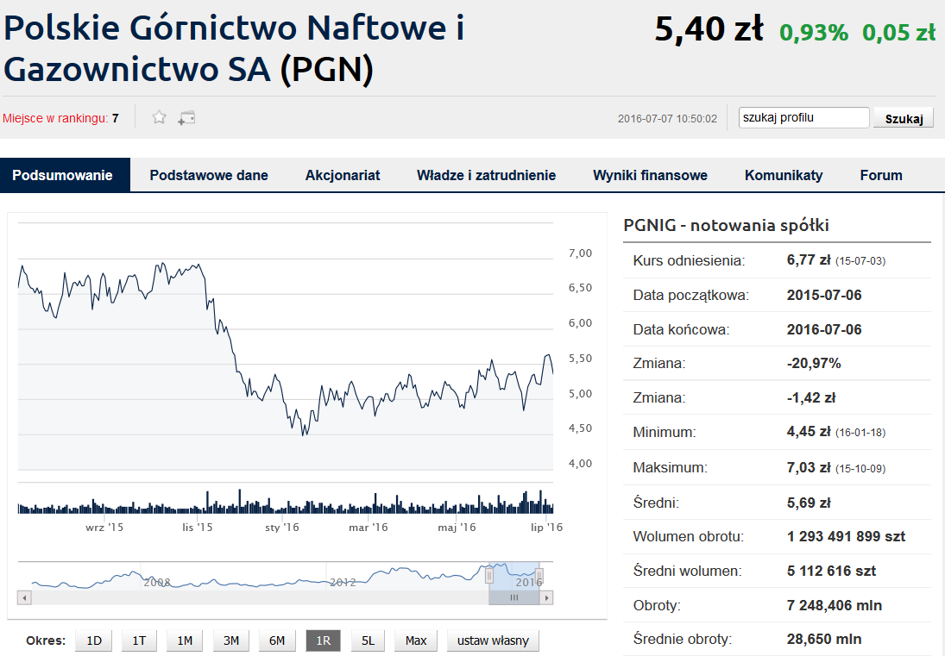The image size is (945, 656).
Task: Click the company name title heading
Action: pyautogui.click(x=234, y=48)
